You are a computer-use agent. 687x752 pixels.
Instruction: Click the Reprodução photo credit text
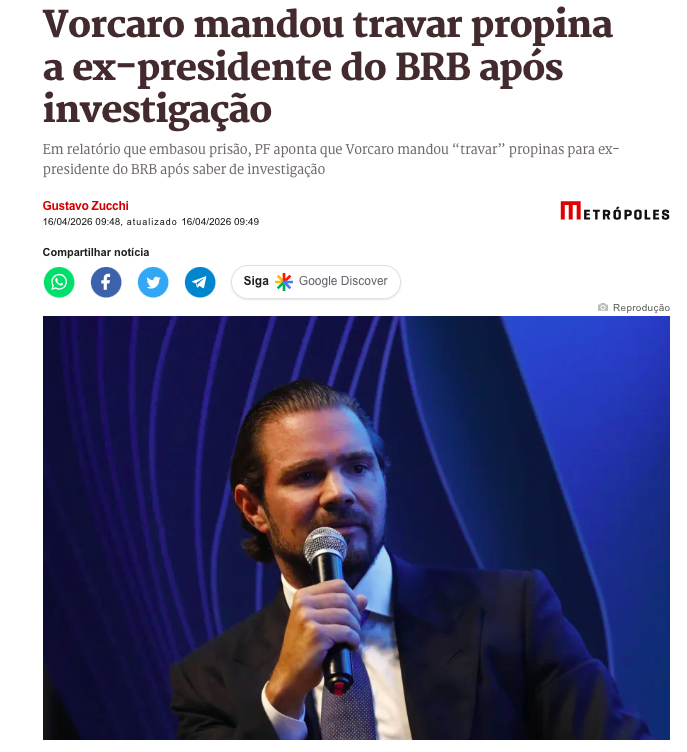click(x=641, y=307)
